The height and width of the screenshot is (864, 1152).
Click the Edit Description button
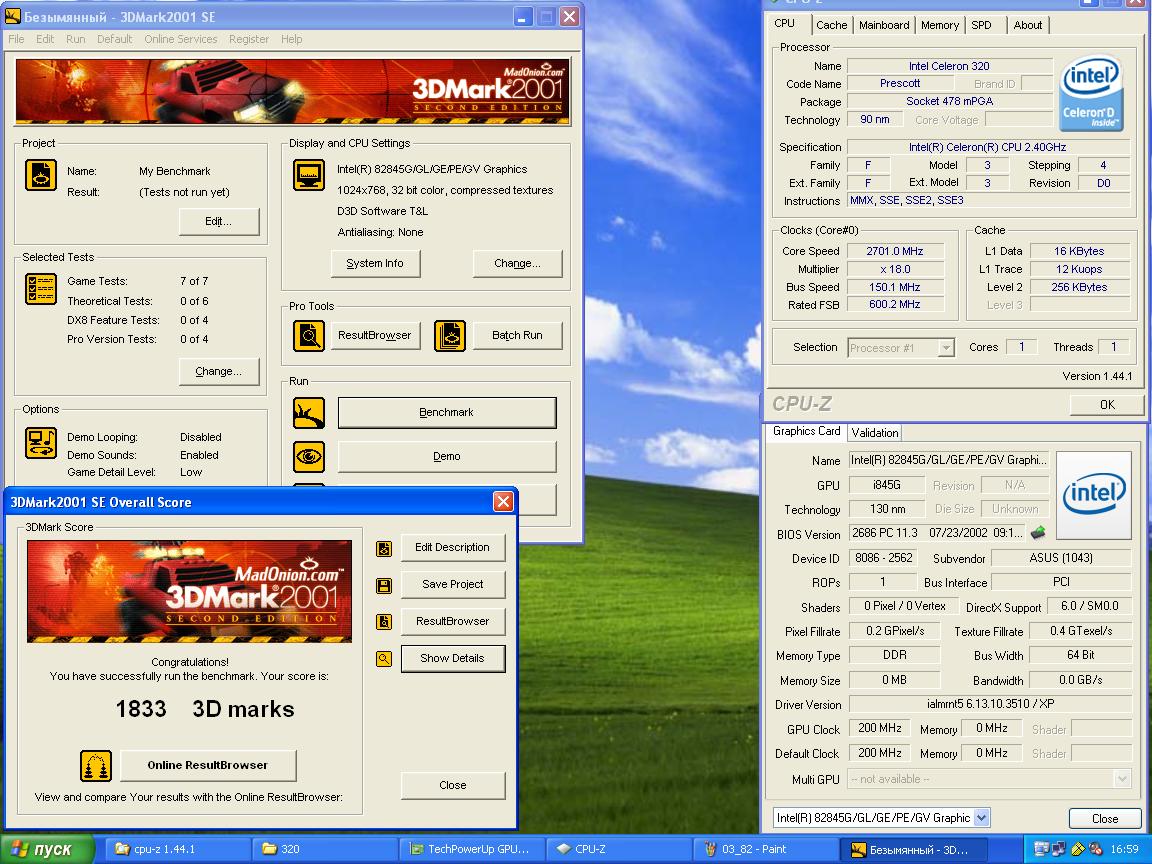click(453, 547)
